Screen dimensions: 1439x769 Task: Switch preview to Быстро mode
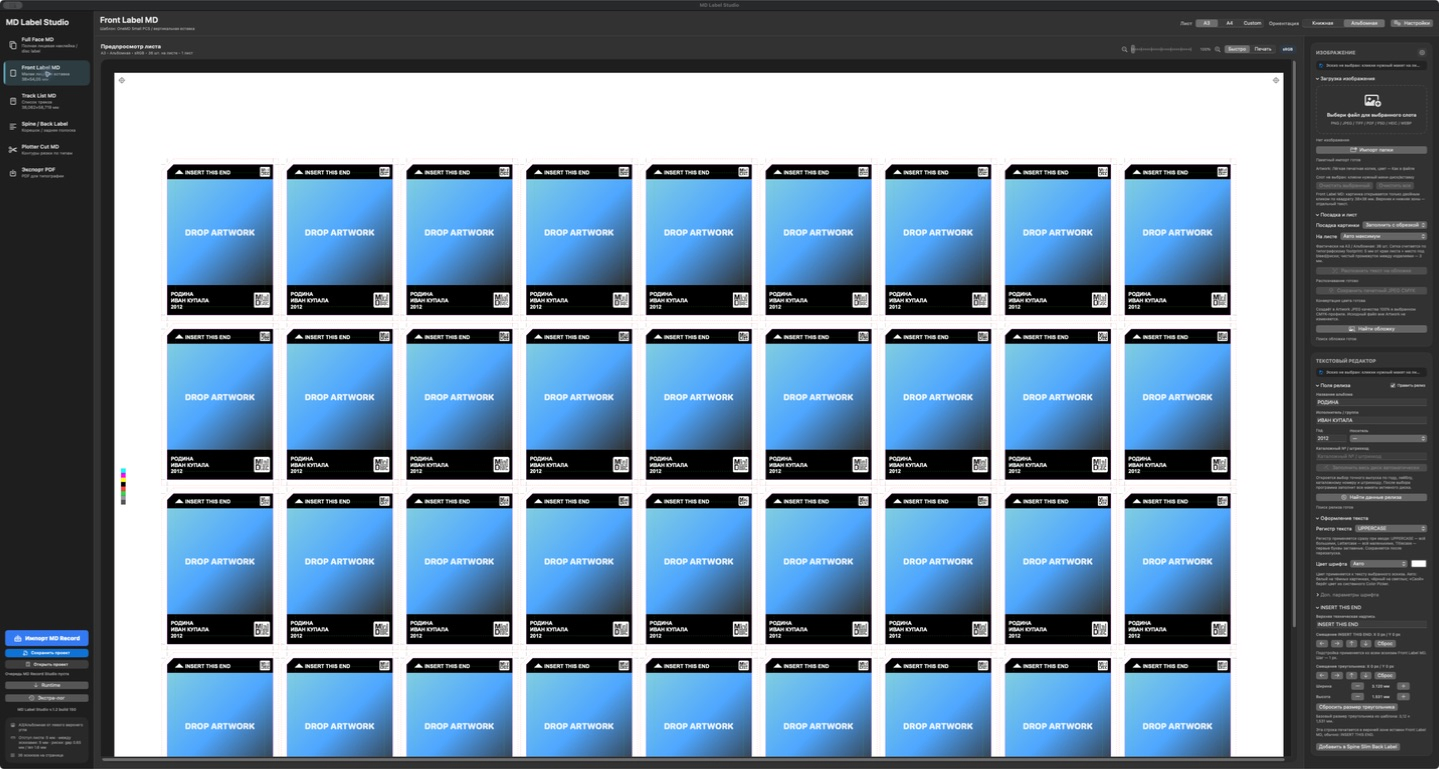(1237, 49)
